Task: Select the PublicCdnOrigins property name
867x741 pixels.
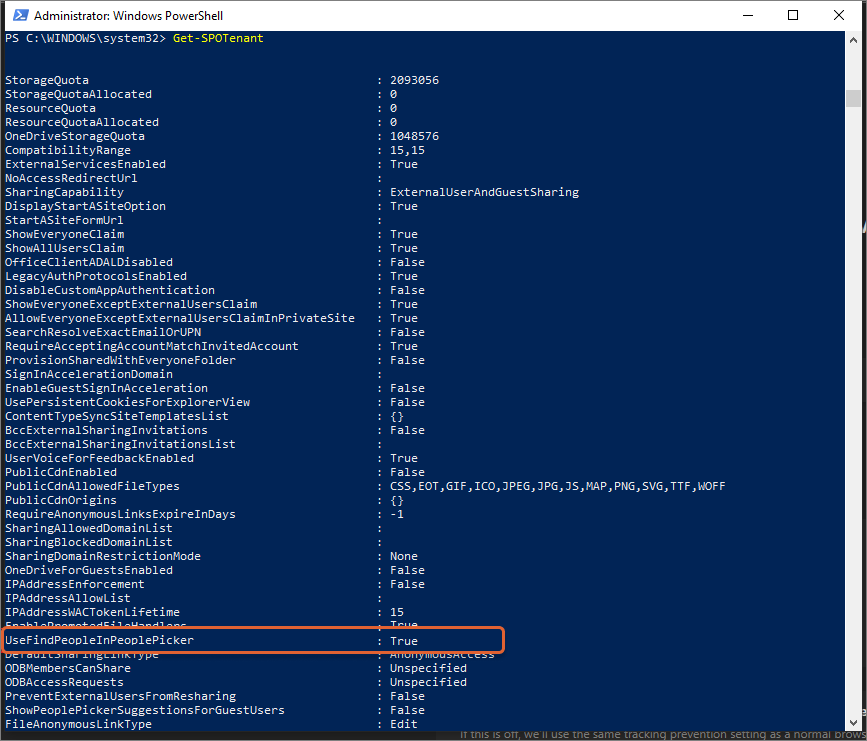Action: coord(61,500)
